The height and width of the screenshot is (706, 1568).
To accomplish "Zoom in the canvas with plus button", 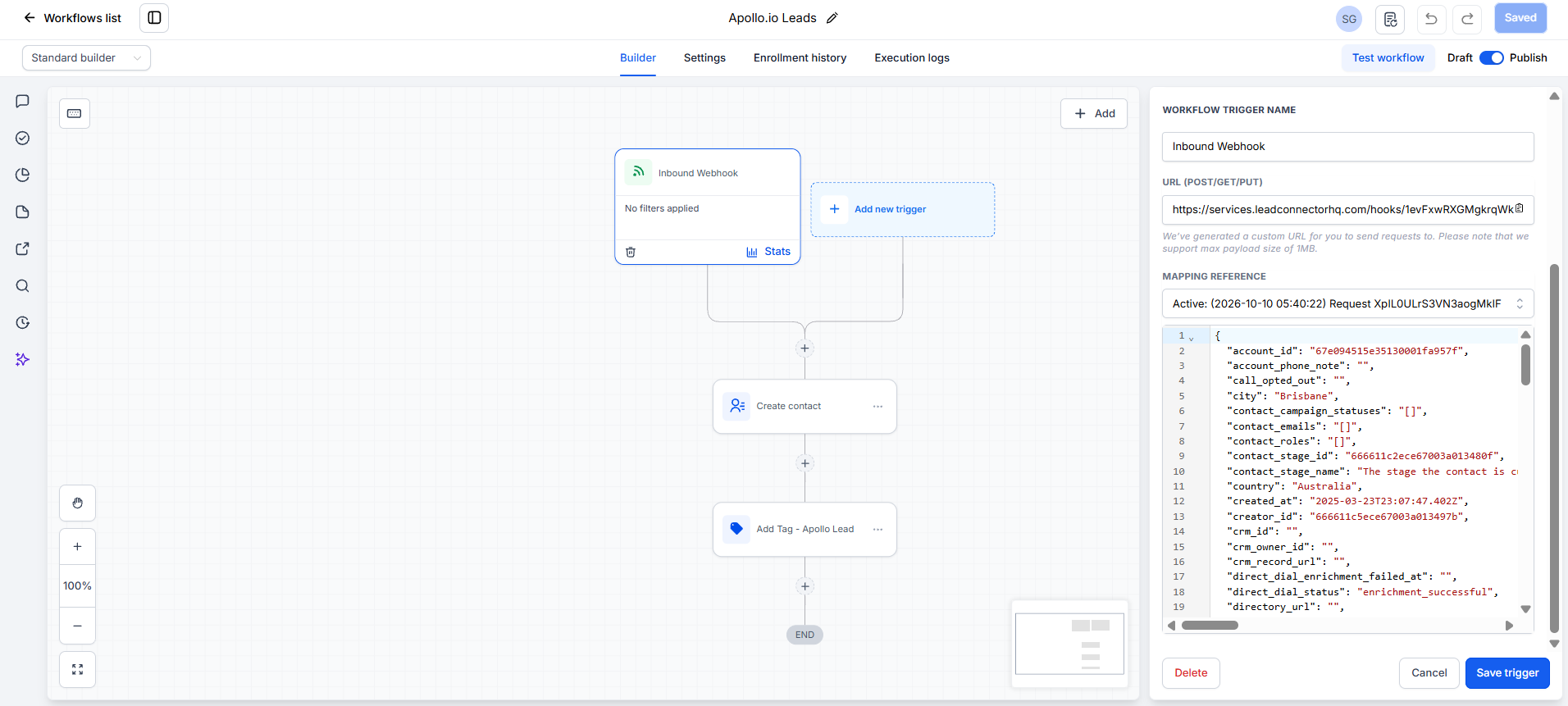I will [x=78, y=546].
